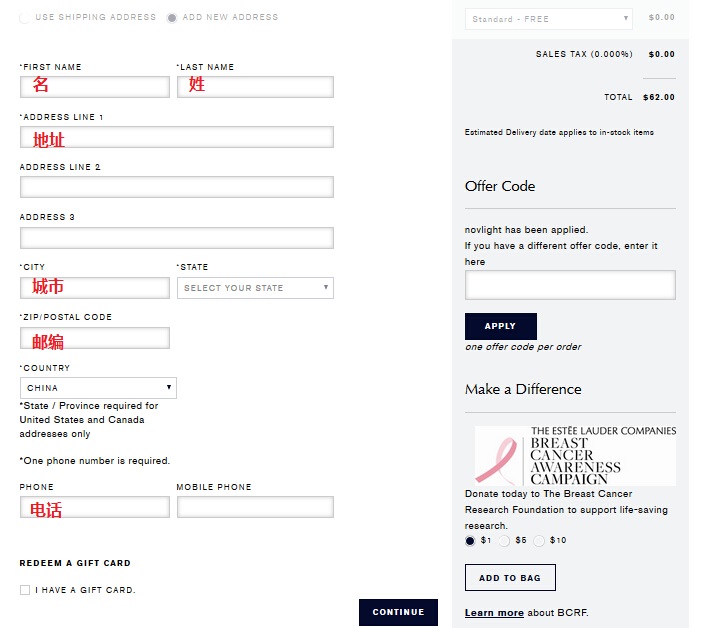Click the Add to Bag donation button

click(510, 577)
